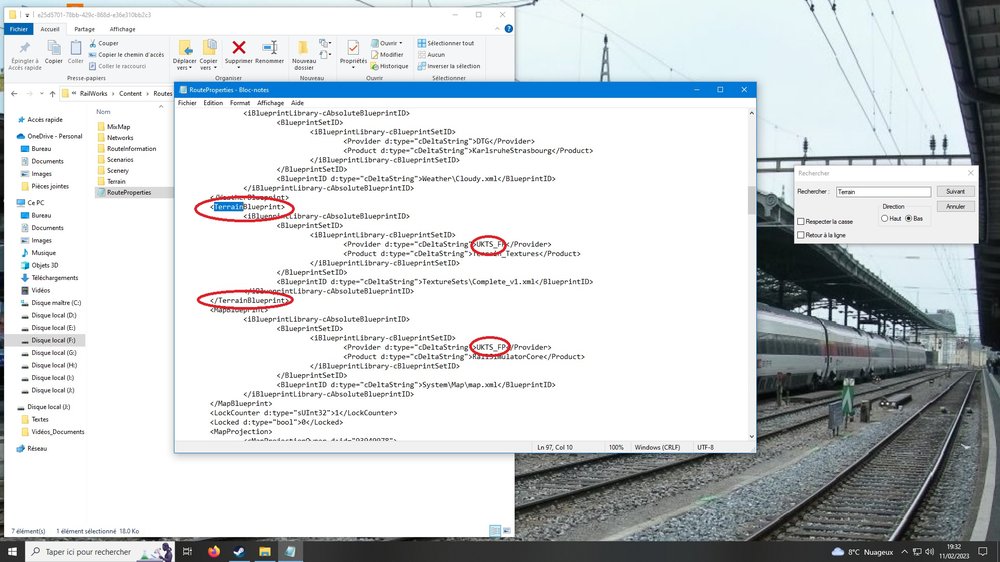Switch to the Partage ribbon tab
The width and height of the screenshot is (1000, 562).
(84, 29)
